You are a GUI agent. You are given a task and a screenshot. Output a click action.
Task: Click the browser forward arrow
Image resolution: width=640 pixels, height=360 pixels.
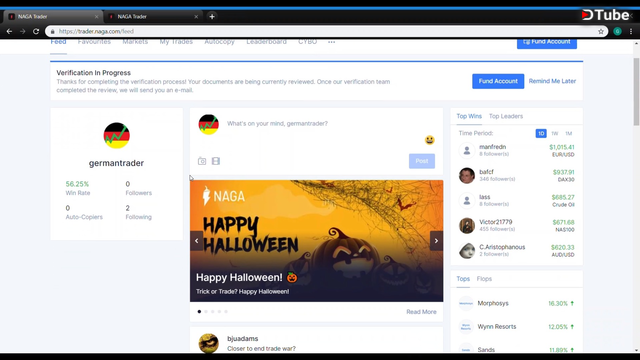click(23, 31)
